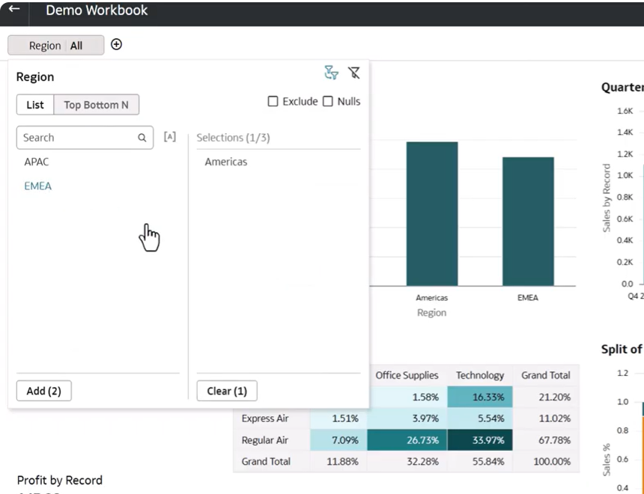This screenshot has height=494, width=644.
Task: Click the Profit by Record title
Action: tap(60, 480)
